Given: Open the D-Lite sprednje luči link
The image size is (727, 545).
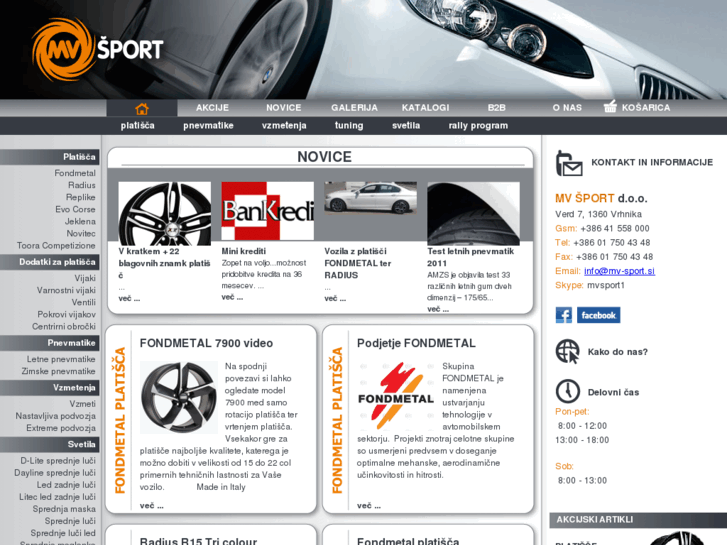Looking at the screenshot, I should coord(58,461).
